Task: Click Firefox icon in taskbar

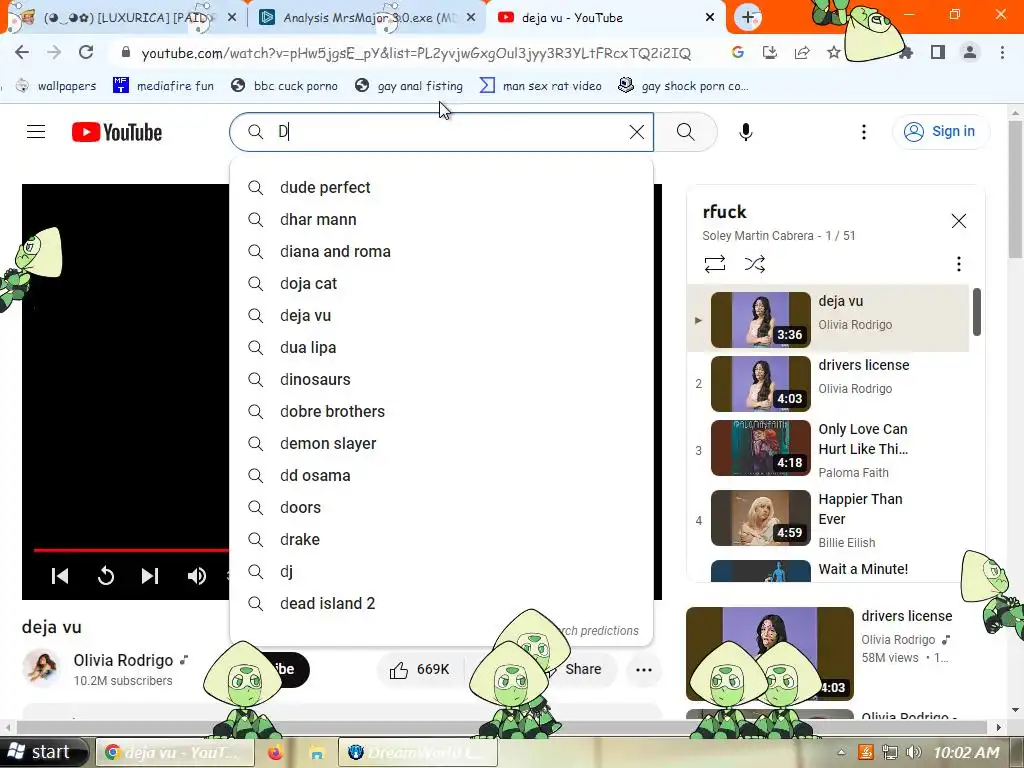Action: pos(275,752)
